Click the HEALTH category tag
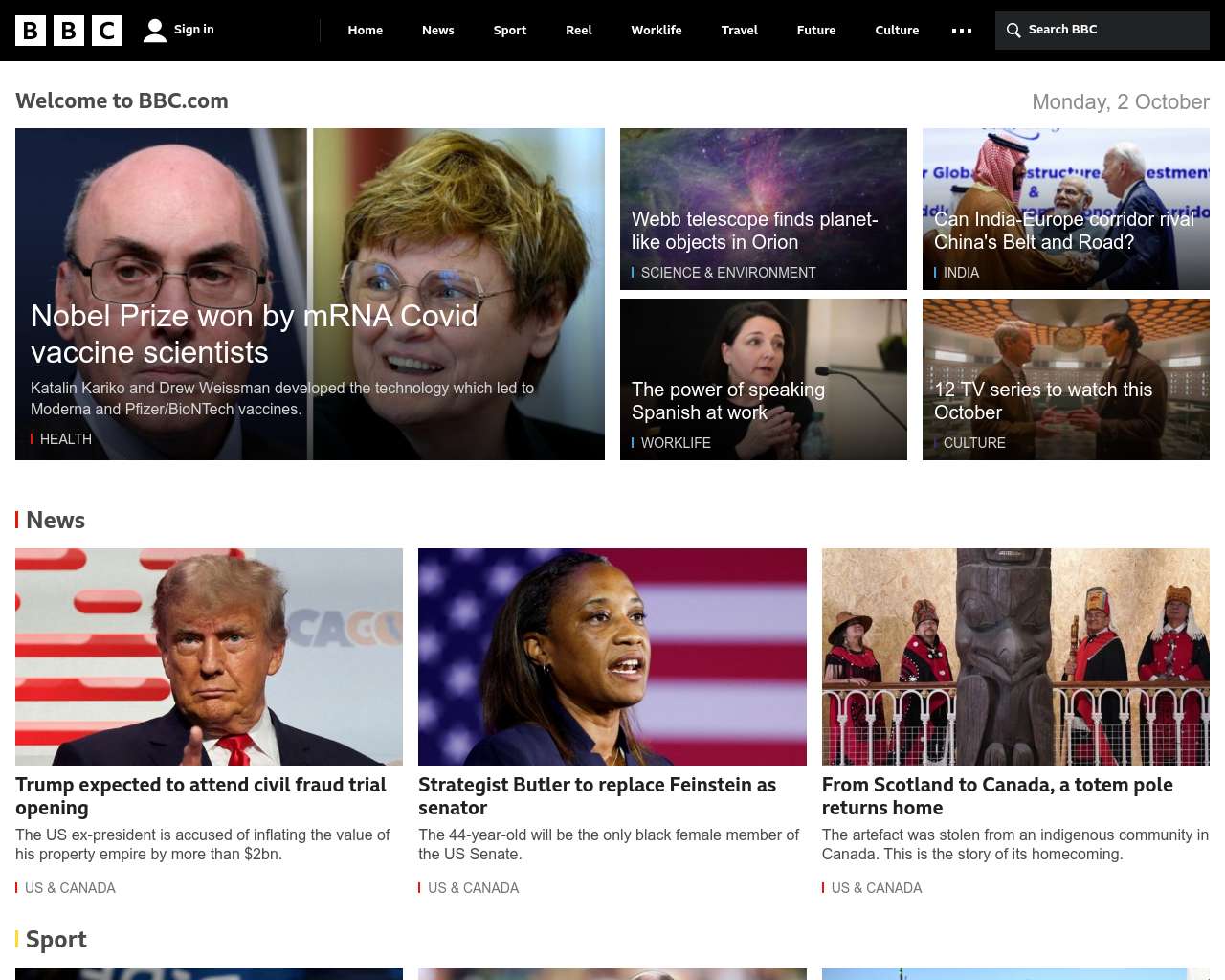Image resolution: width=1225 pixels, height=980 pixels. [x=66, y=439]
